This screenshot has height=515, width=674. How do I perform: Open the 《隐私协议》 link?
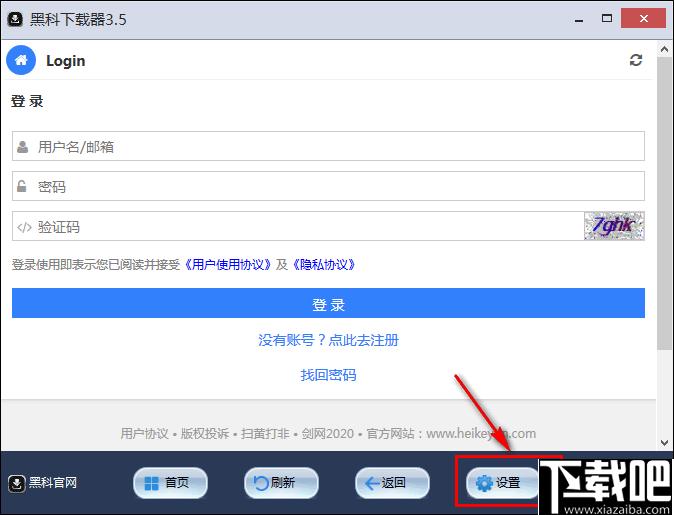click(324, 264)
